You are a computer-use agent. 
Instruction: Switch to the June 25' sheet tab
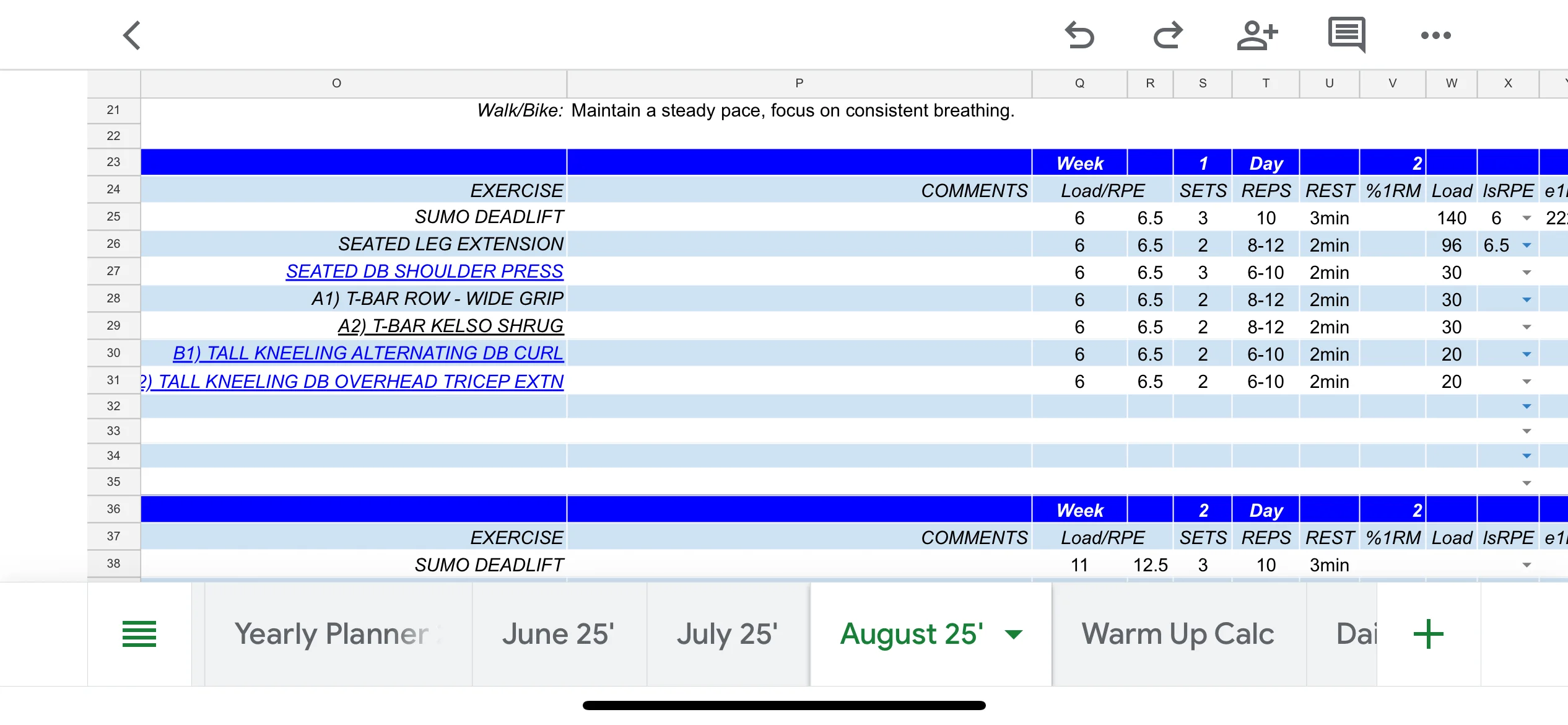(558, 634)
